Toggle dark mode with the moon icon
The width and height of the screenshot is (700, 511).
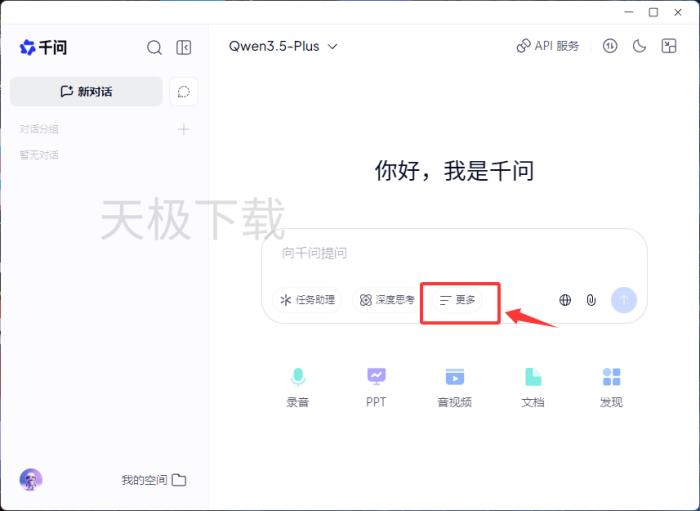[639, 46]
